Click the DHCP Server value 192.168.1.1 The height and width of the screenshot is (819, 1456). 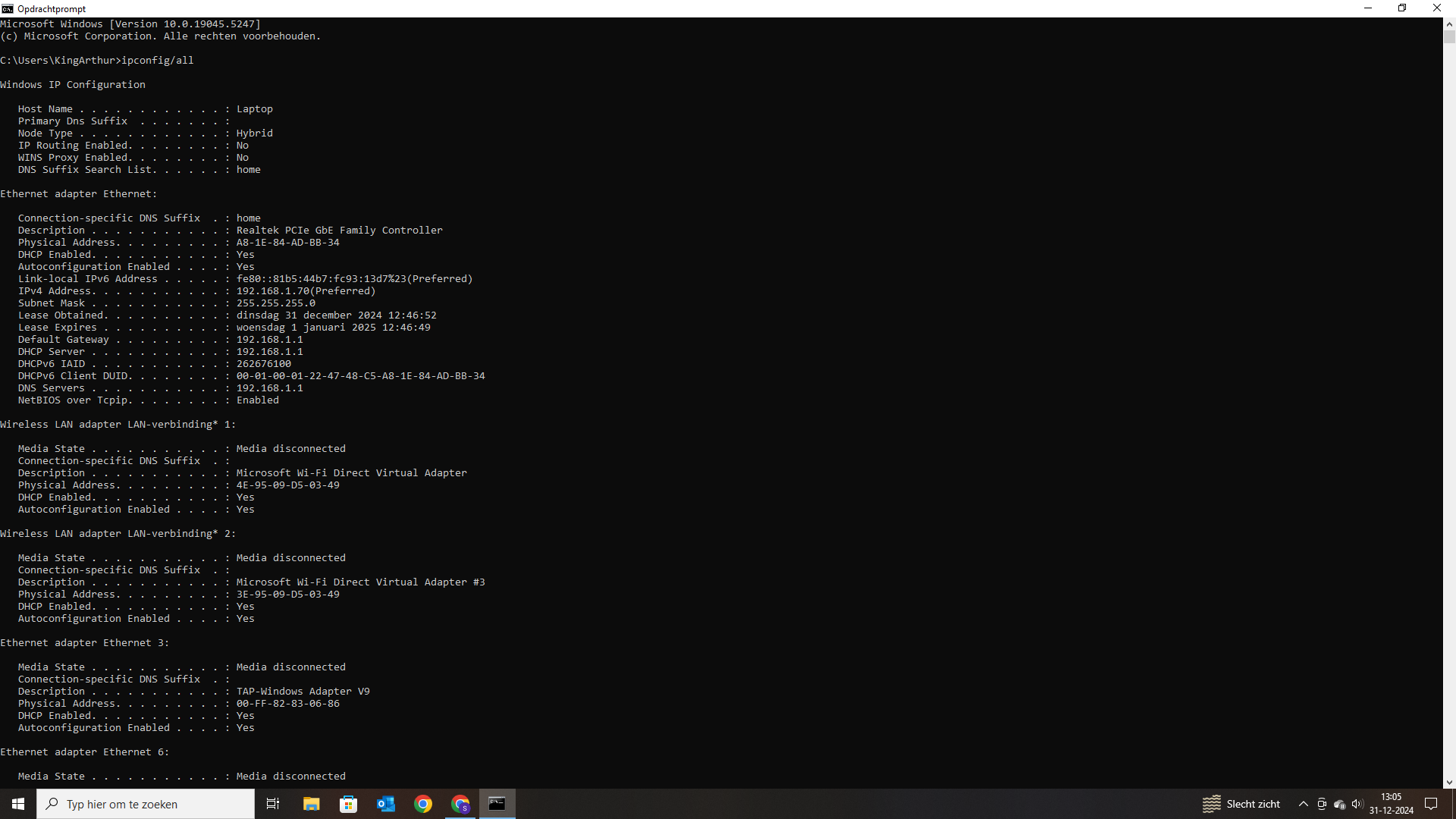[270, 351]
